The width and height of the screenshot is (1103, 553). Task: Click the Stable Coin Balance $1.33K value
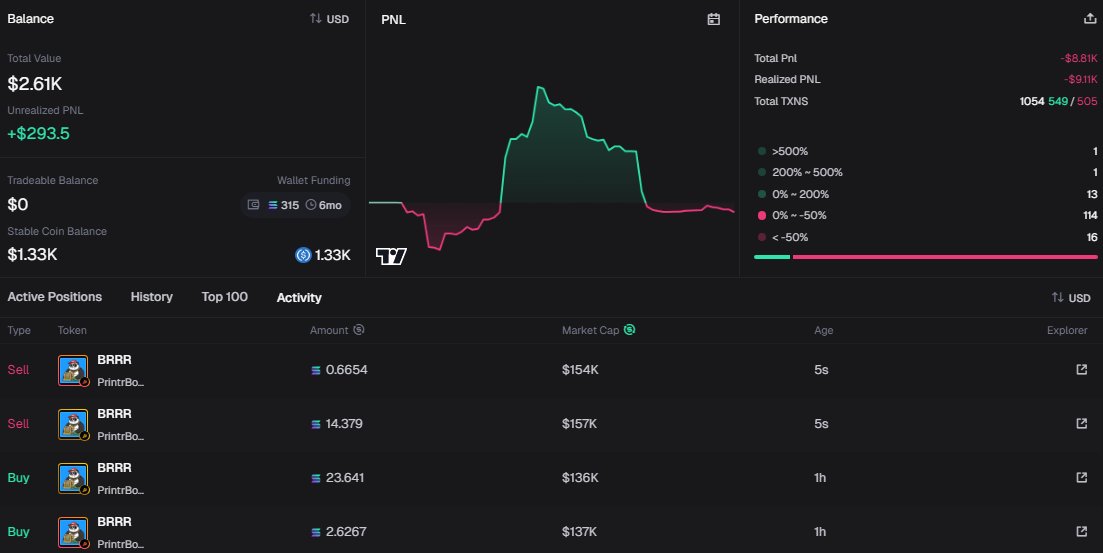click(32, 255)
